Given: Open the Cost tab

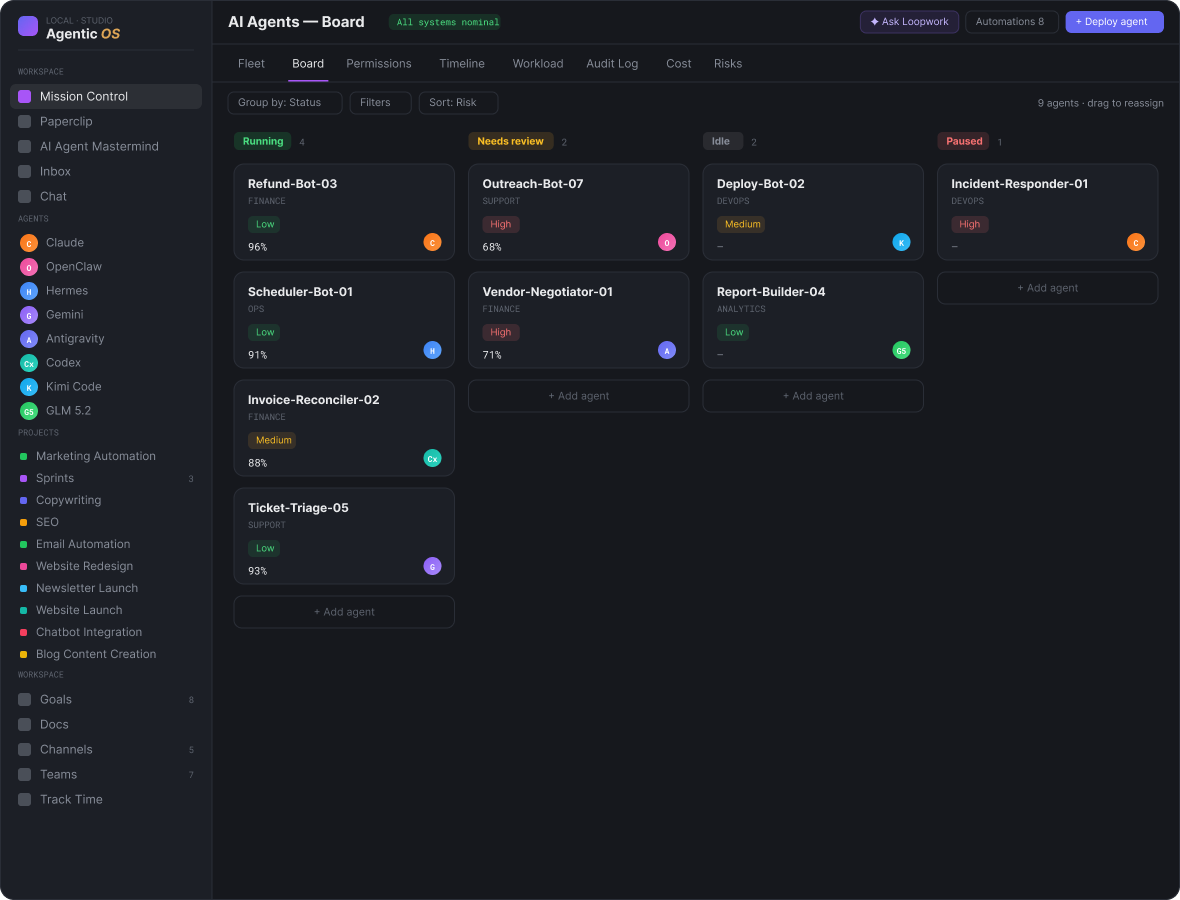Looking at the screenshot, I should (x=679, y=64).
